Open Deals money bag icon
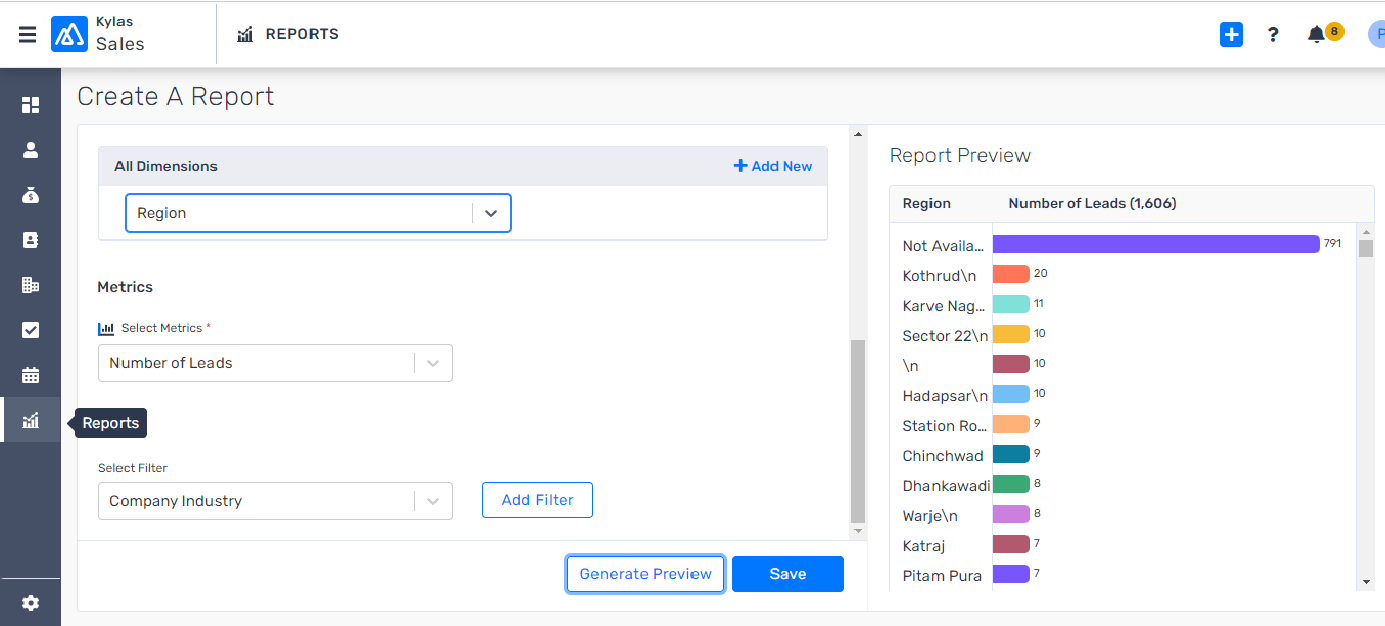The image size is (1385, 626). coord(30,195)
